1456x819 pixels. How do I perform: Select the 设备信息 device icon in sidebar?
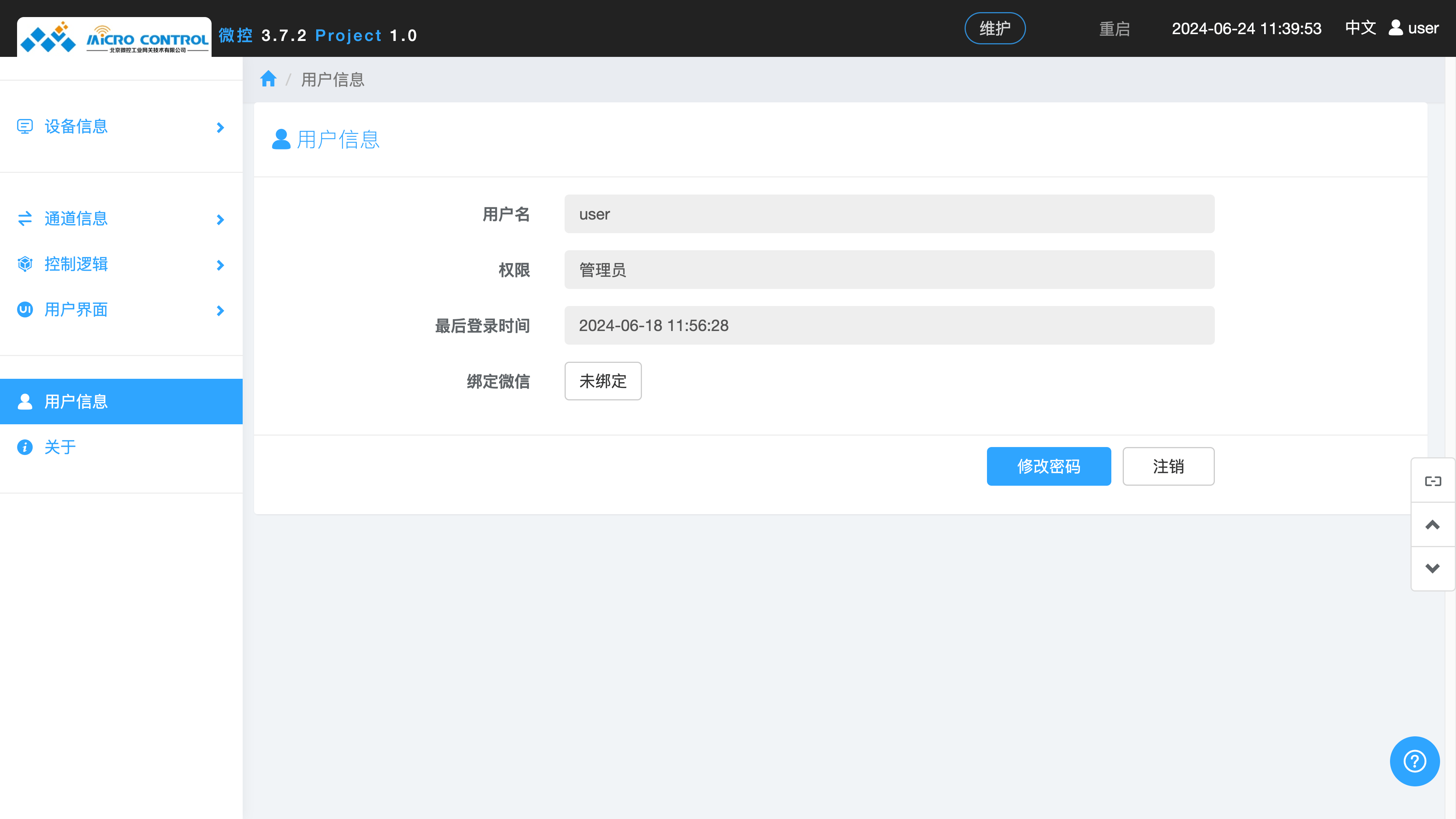(x=25, y=127)
